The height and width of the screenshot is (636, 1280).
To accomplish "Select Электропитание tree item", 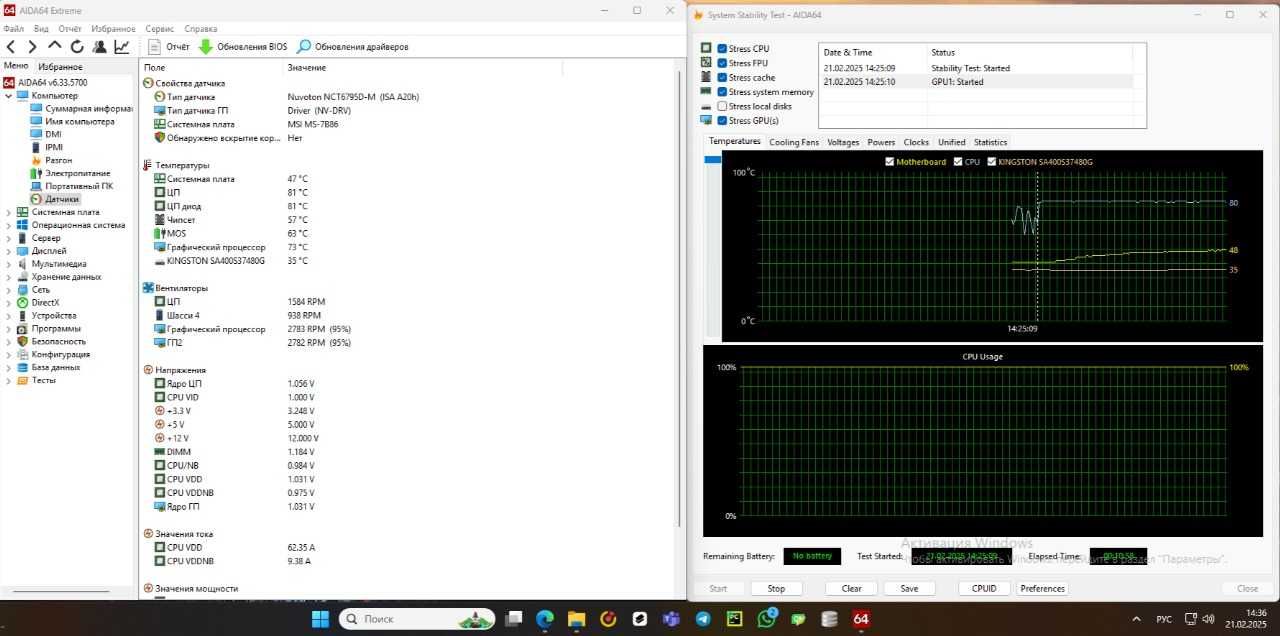I will click(70, 173).
